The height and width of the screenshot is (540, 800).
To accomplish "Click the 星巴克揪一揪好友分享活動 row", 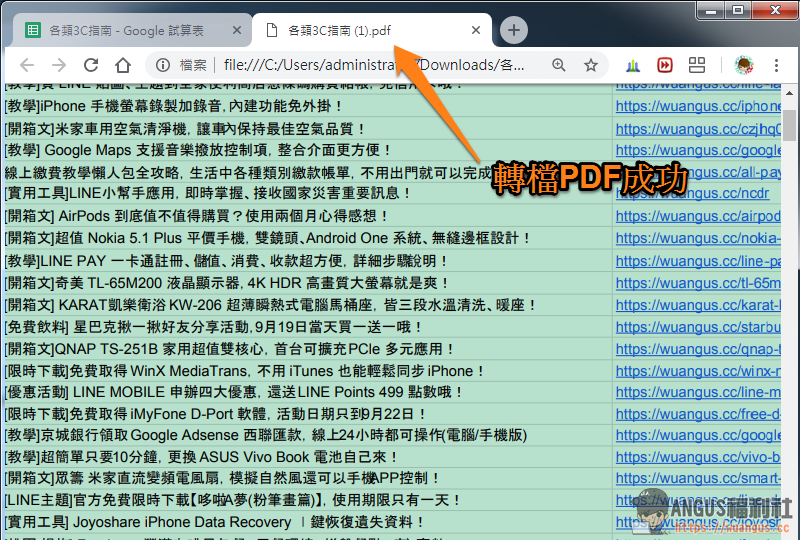I will click(x=214, y=327).
